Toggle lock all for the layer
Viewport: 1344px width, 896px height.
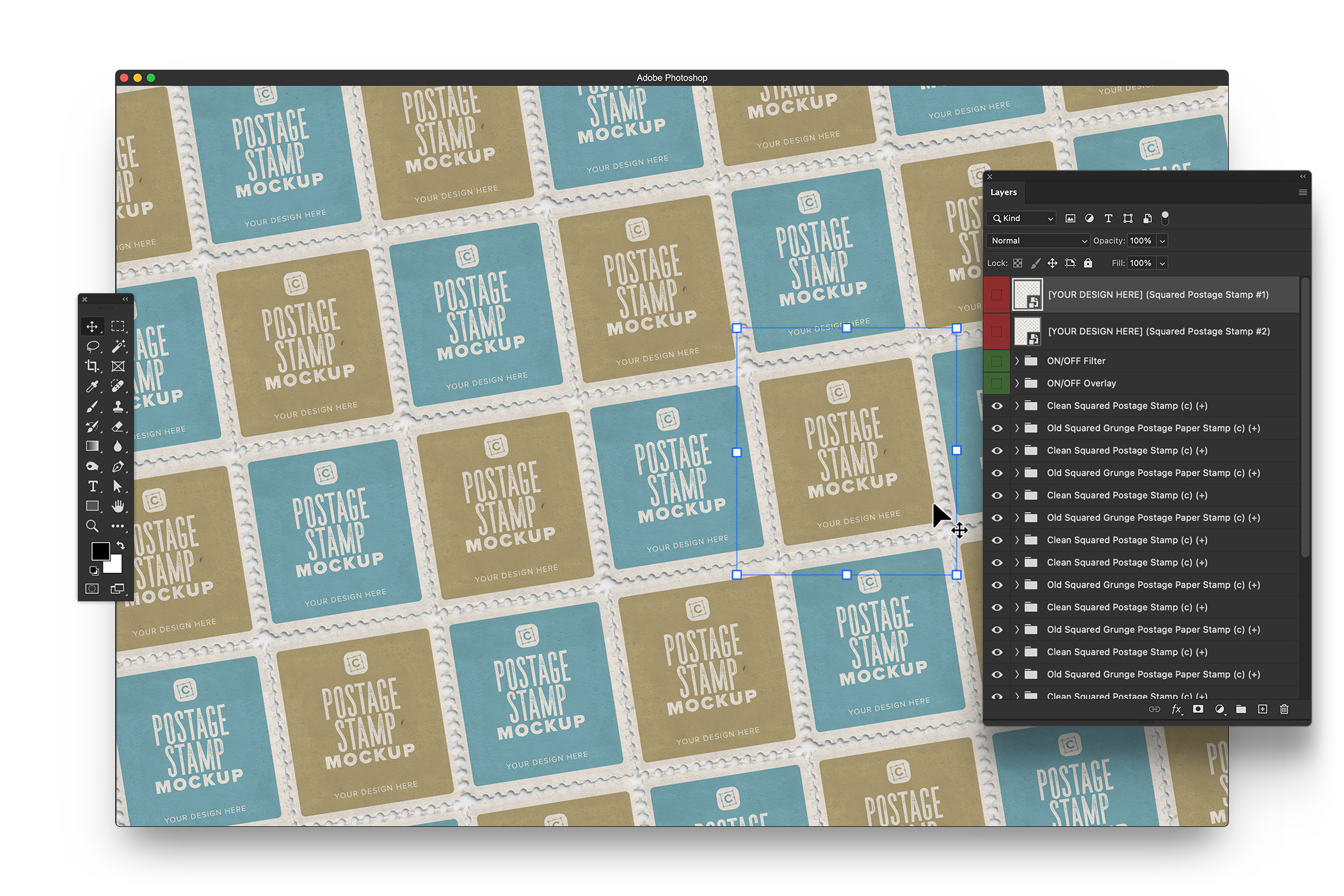(1088, 263)
